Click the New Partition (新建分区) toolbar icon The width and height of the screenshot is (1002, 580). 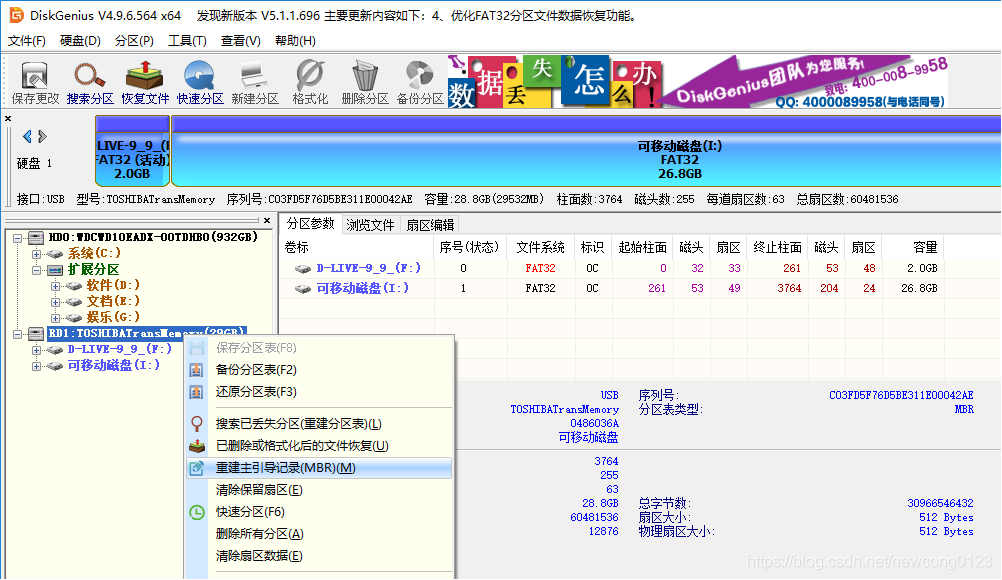point(255,82)
